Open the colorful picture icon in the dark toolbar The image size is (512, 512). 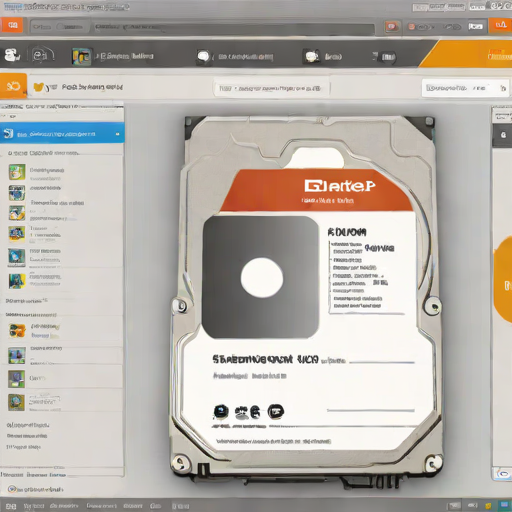(x=81, y=56)
